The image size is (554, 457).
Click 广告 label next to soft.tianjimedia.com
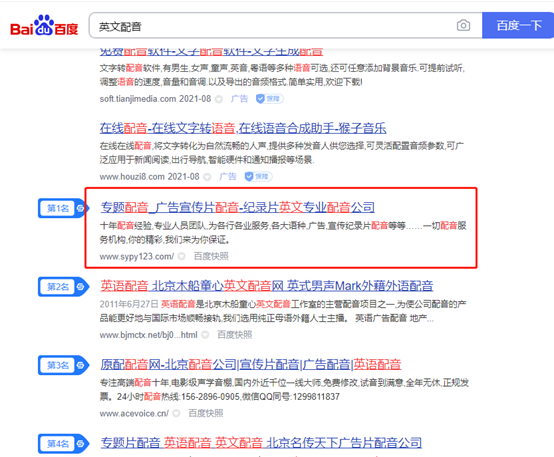(x=240, y=99)
